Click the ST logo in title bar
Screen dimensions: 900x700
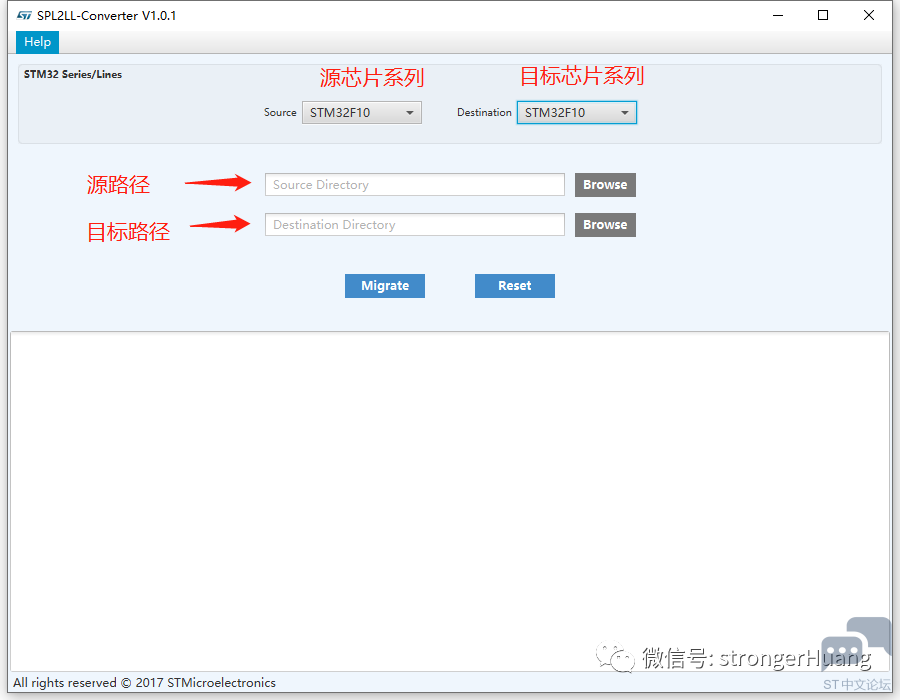point(24,15)
